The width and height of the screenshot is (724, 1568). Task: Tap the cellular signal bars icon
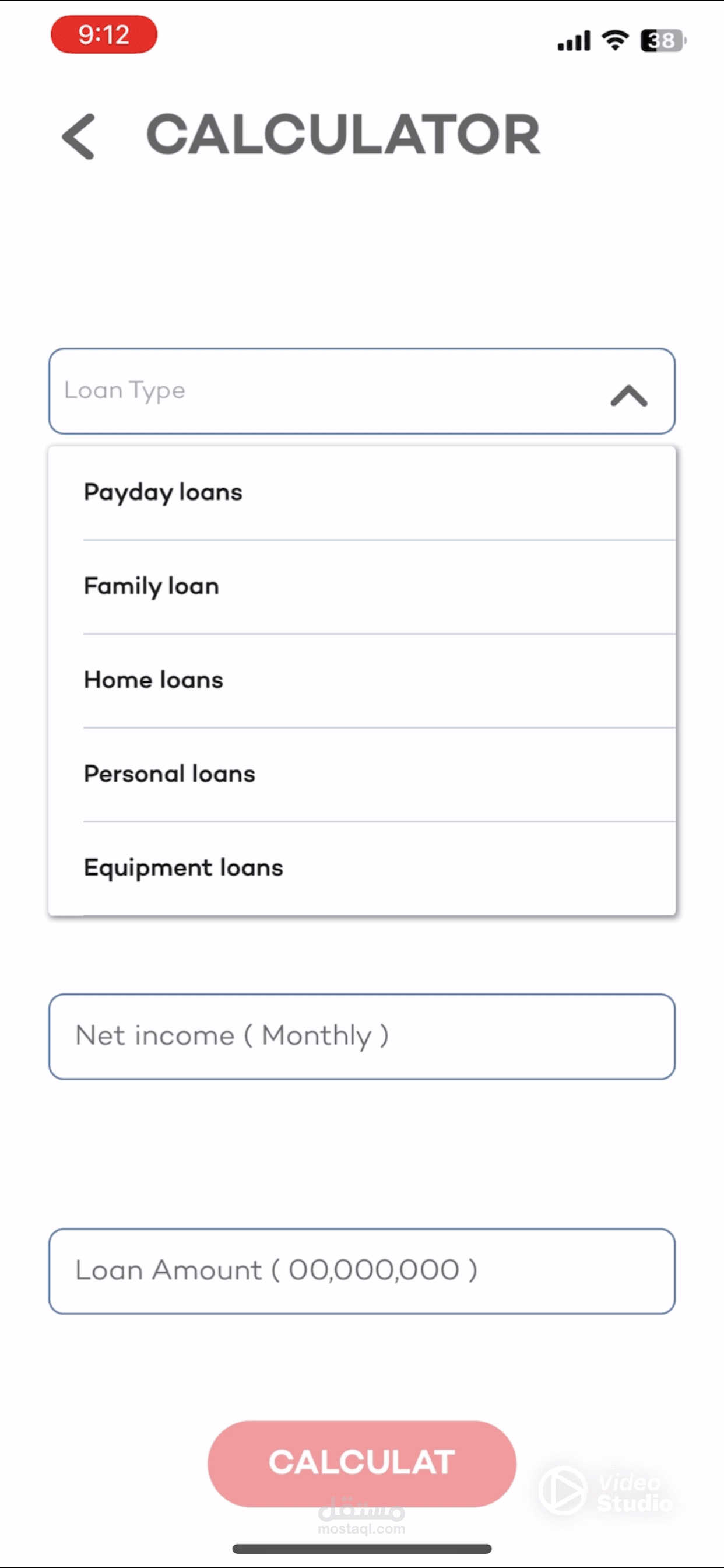pos(574,41)
